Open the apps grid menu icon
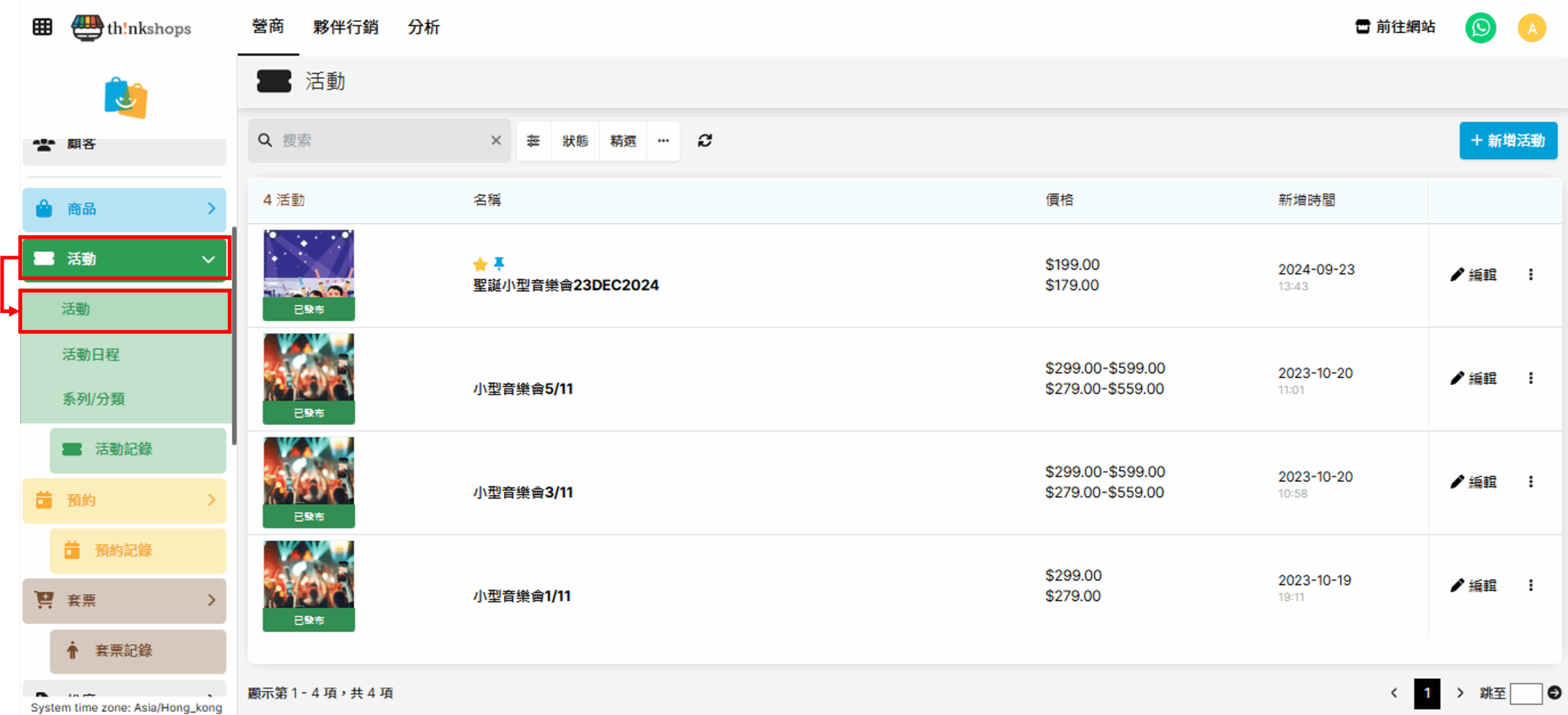 [x=42, y=27]
